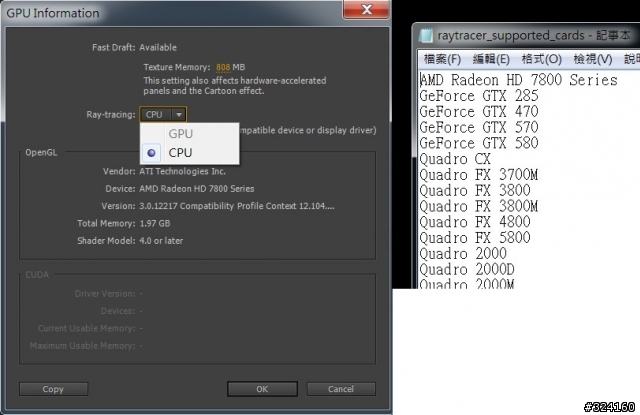Viewport: 640px width, 415px height.
Task: Close the GPU Information dialog
Action: pos(366,9)
